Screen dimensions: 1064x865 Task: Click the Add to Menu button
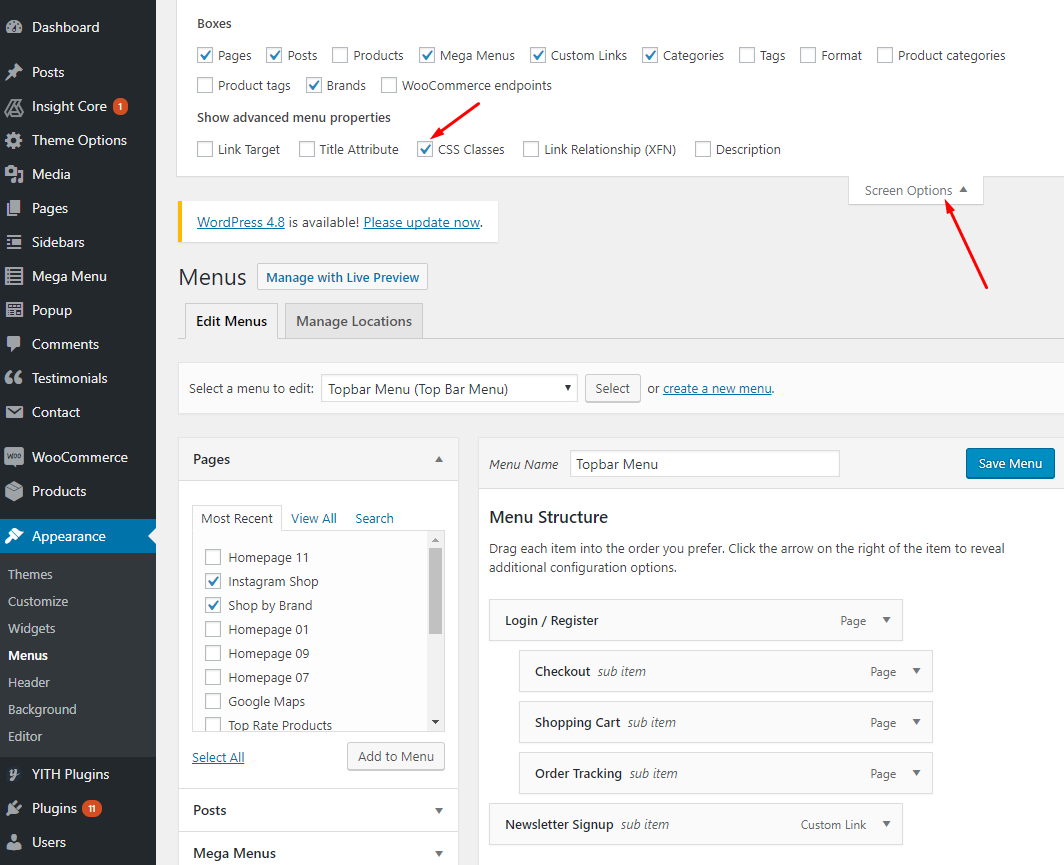[396, 756]
